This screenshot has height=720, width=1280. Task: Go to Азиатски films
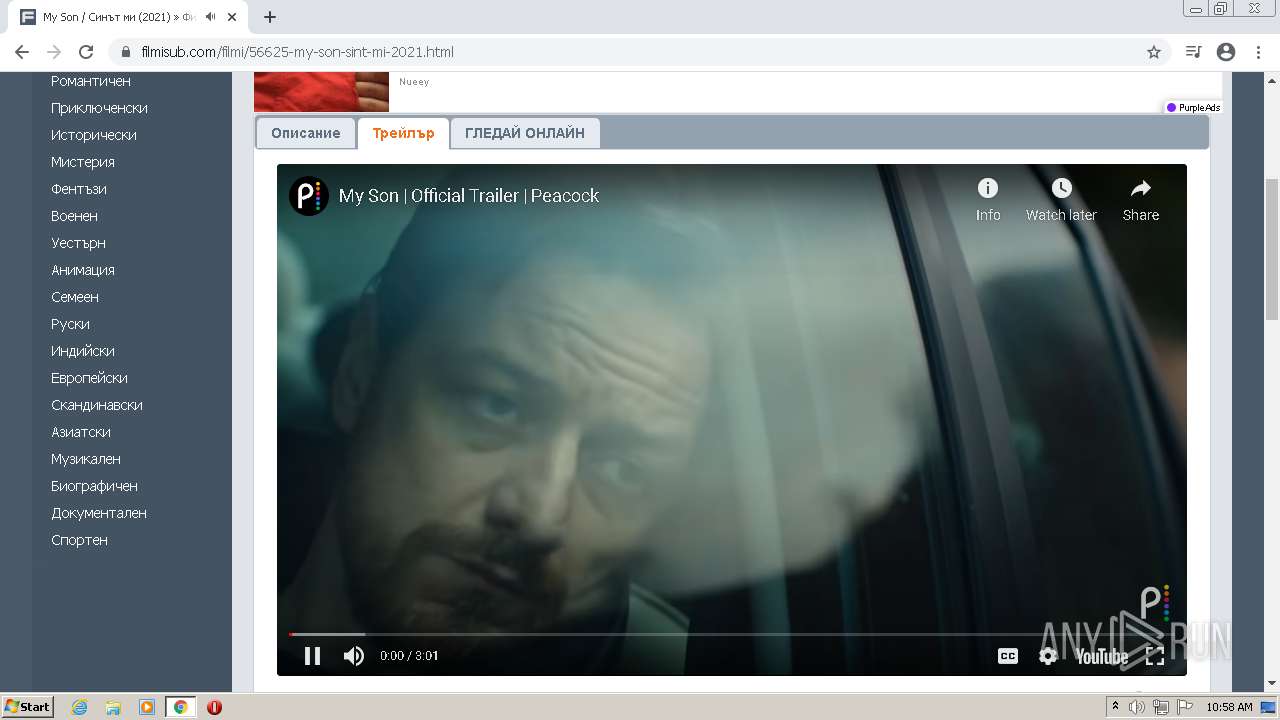click(81, 432)
